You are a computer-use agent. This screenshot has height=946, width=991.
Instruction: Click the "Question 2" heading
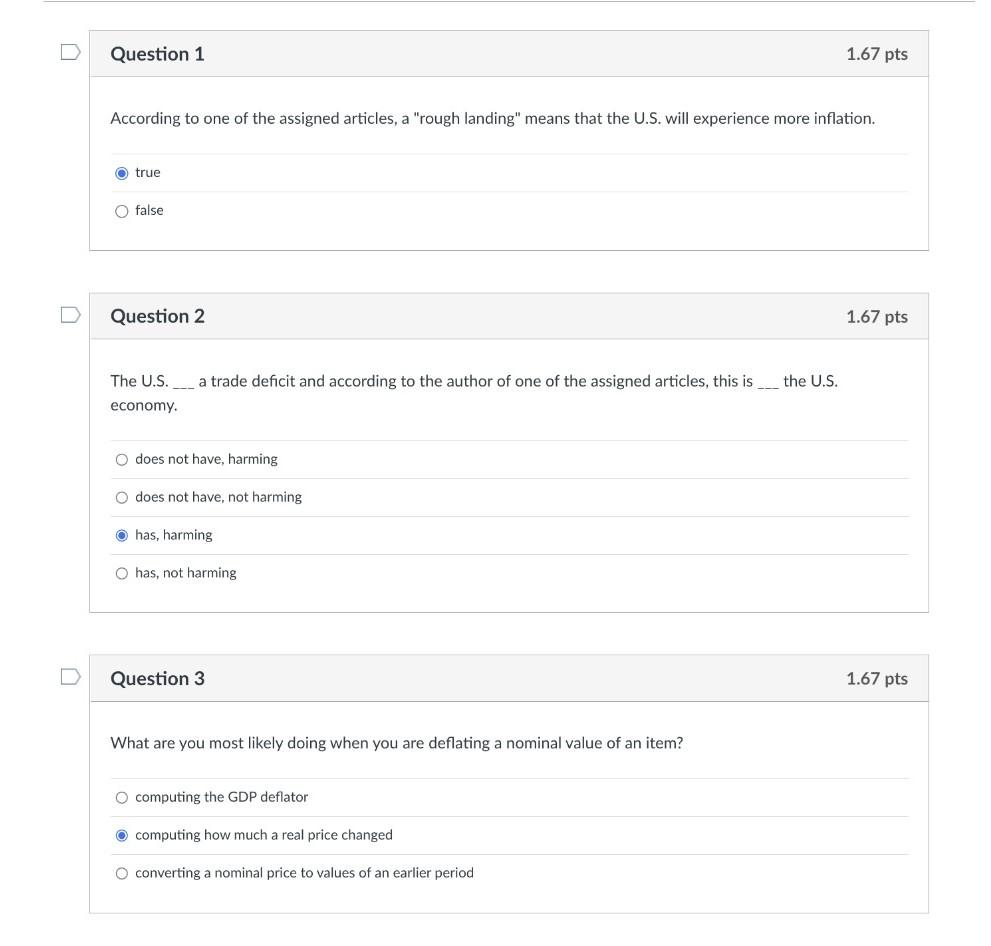pos(157,316)
